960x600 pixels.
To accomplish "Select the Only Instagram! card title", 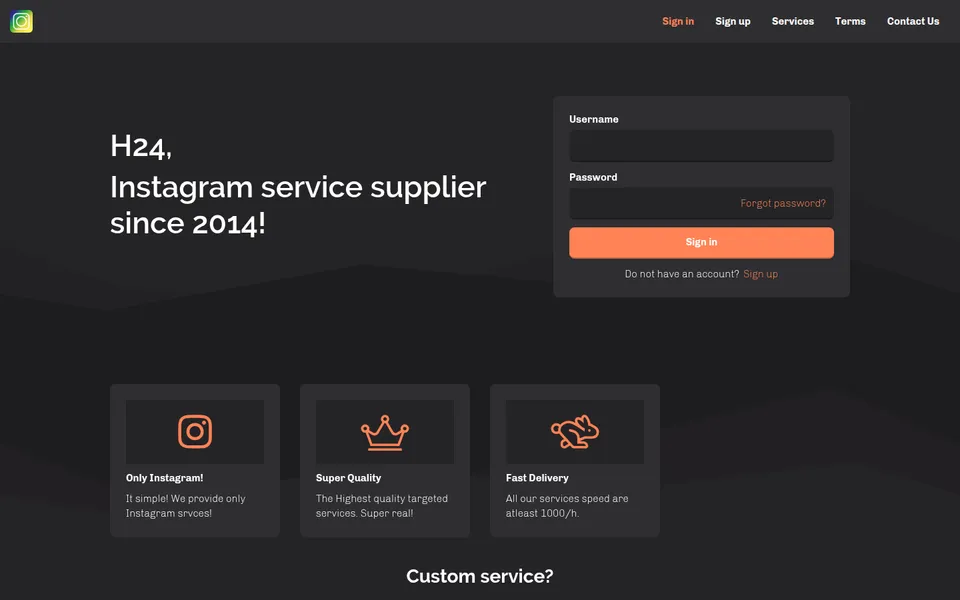I will click(165, 478).
